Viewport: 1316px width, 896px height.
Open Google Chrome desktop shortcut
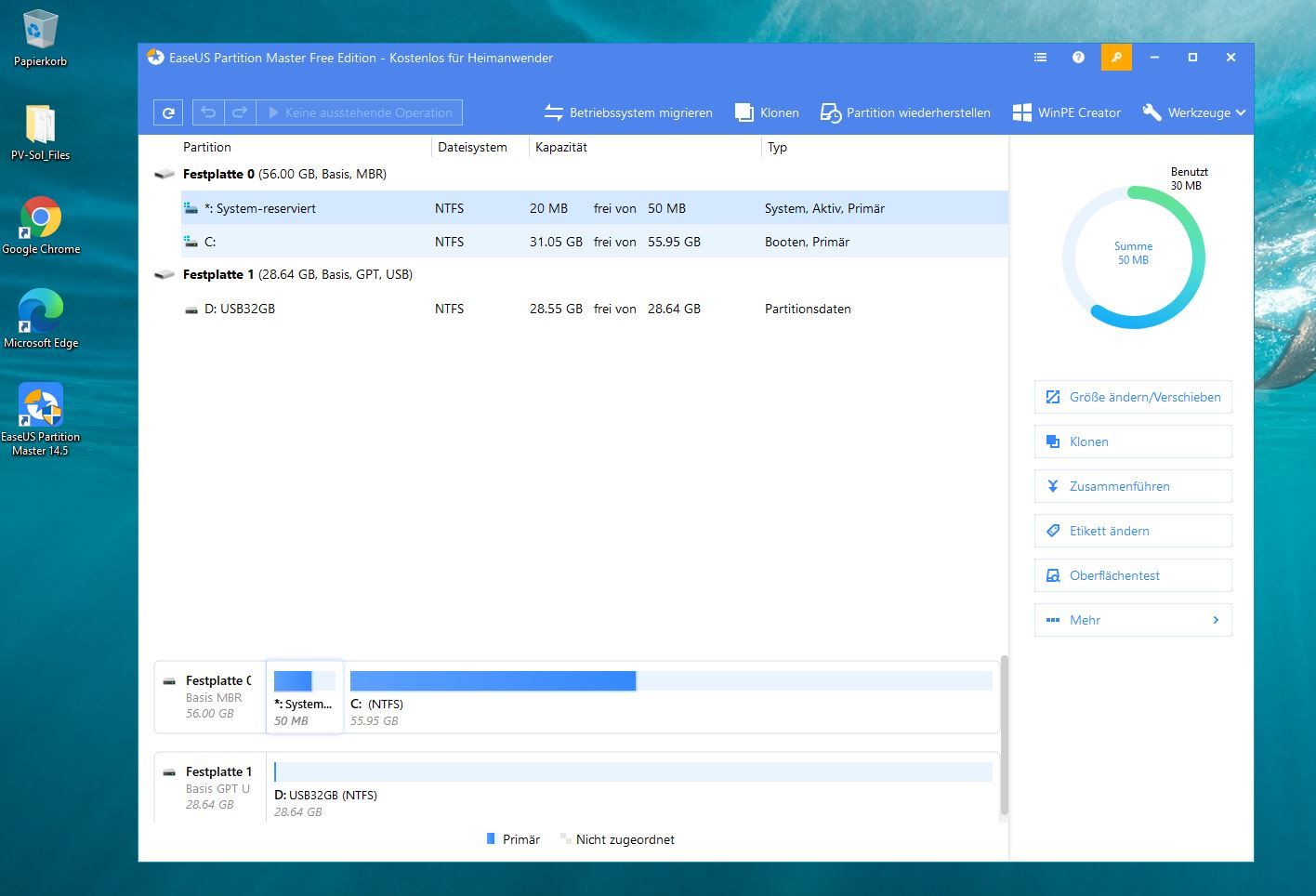click(x=40, y=226)
